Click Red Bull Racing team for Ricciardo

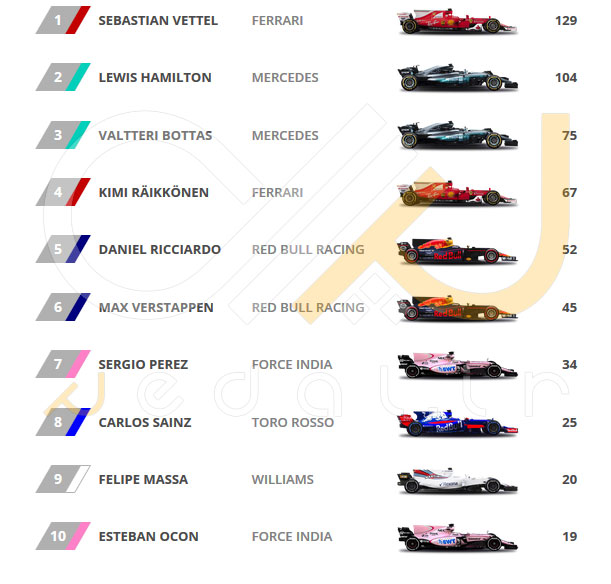[x=308, y=249]
